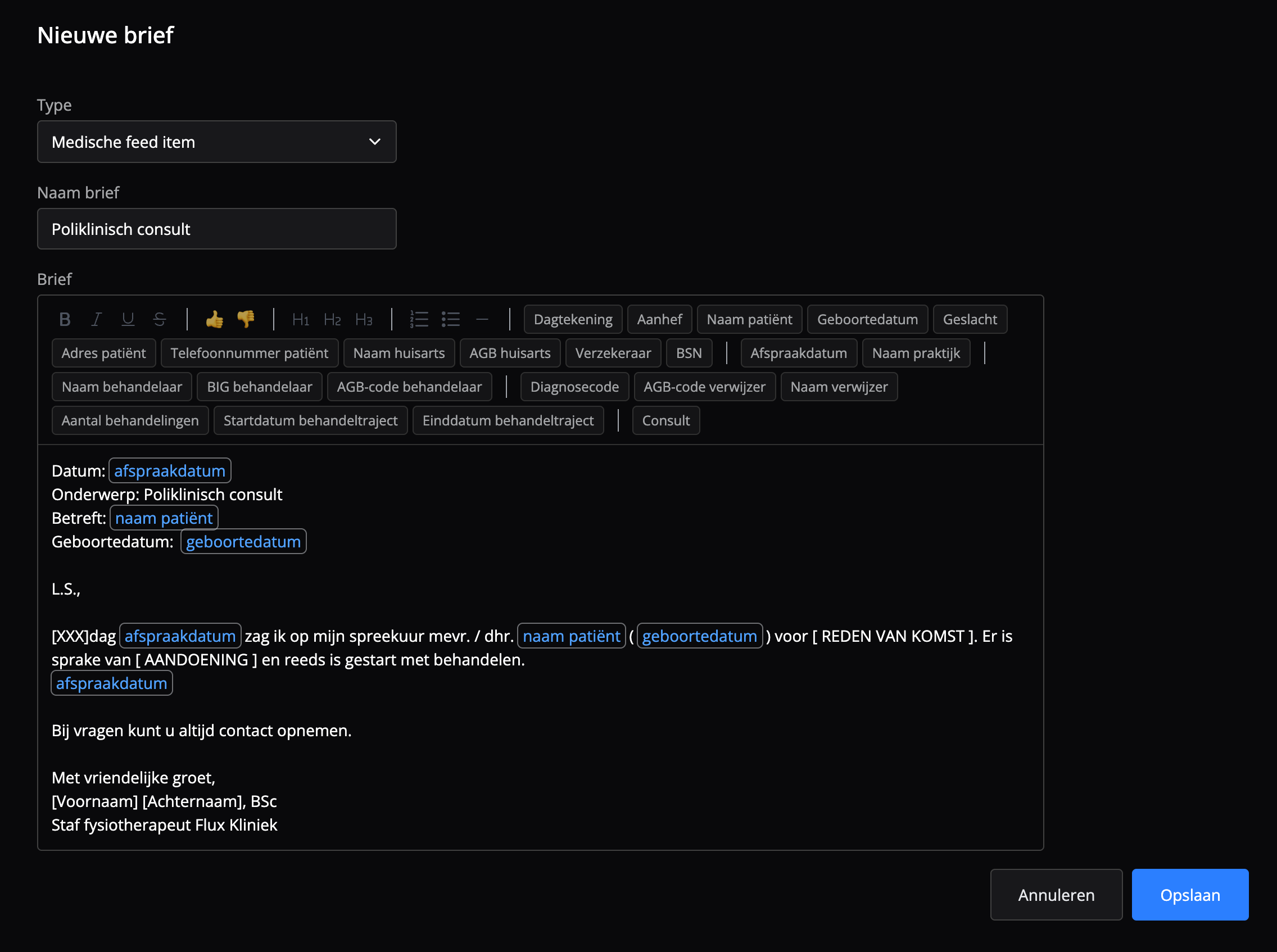Viewport: 1277px width, 952px height.
Task: Insert a horizontal rule line
Action: pyautogui.click(x=482, y=319)
